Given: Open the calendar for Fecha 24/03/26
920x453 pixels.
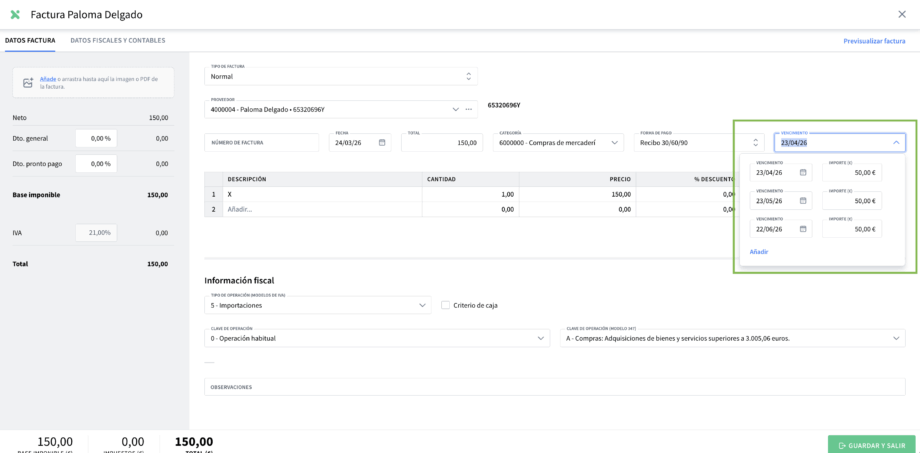Looking at the screenshot, I should [x=382, y=143].
